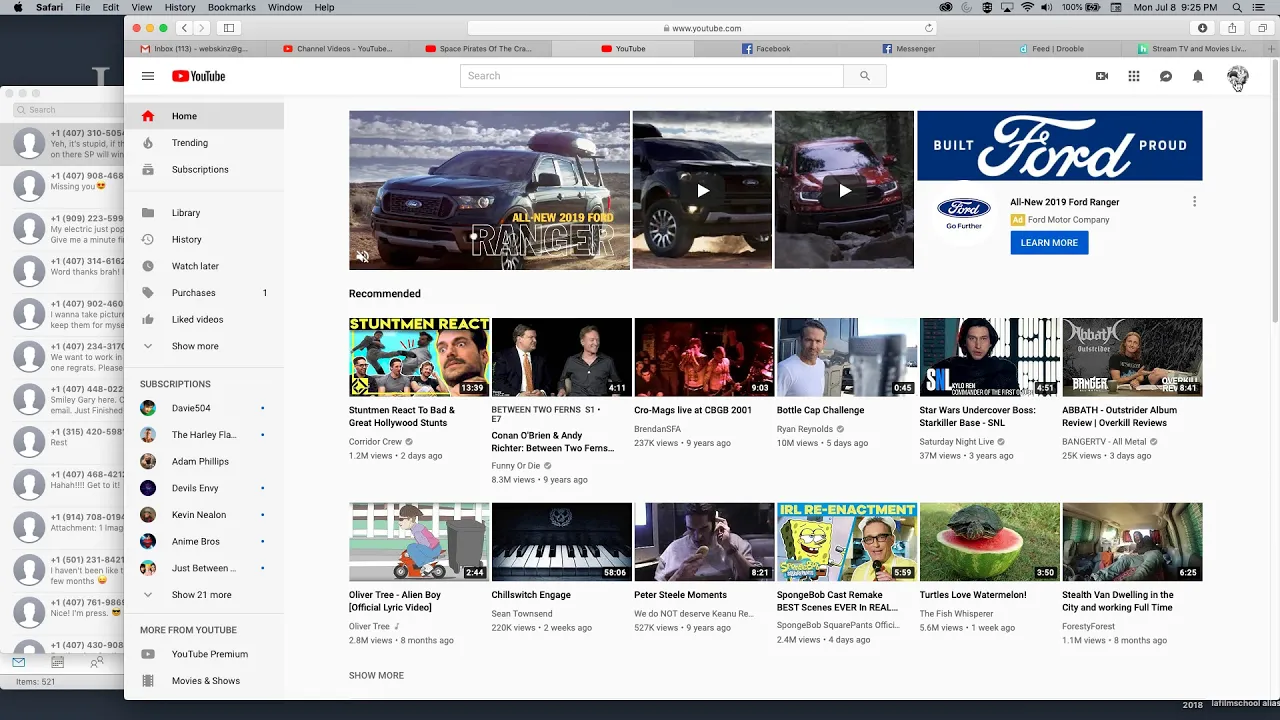The image size is (1280, 720).
Task: Switch to the Messenger tab
Action: (x=908, y=48)
